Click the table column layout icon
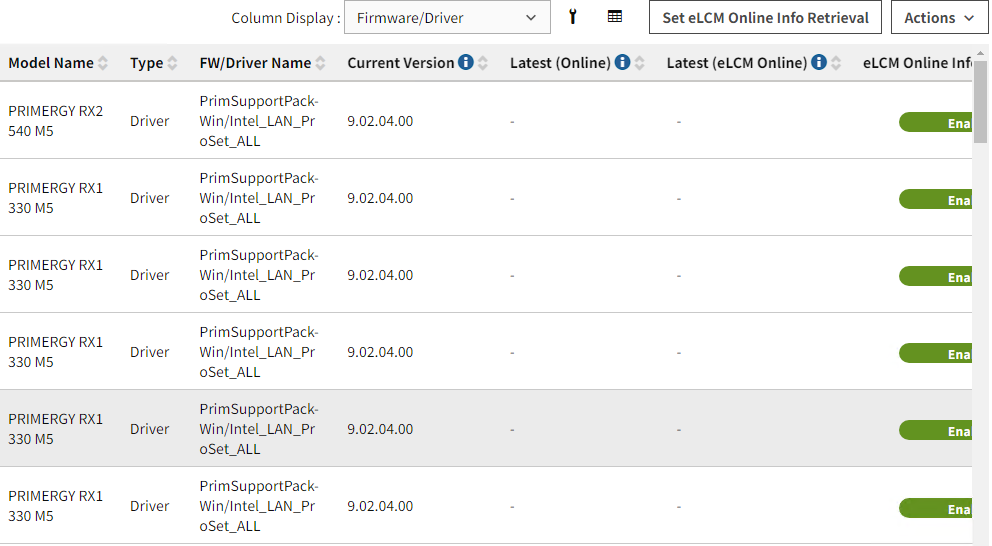The image size is (992, 546). (614, 17)
